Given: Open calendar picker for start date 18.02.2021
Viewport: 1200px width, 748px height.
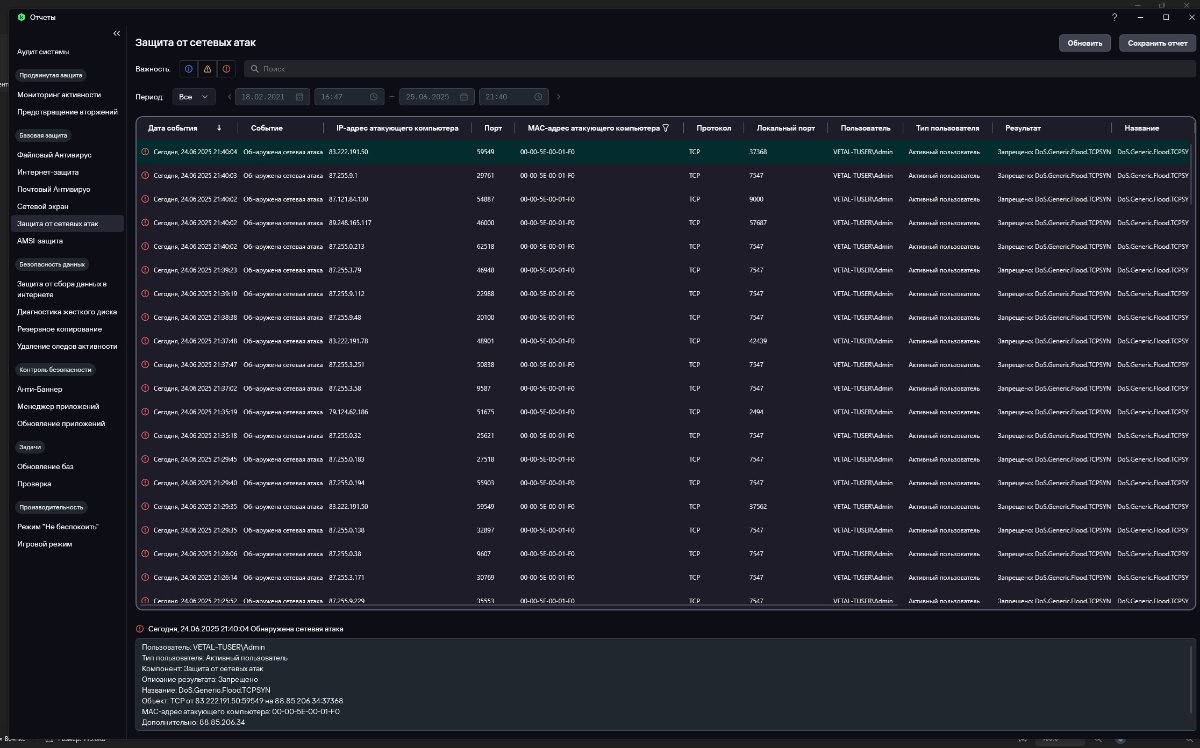Looking at the screenshot, I should pyautogui.click(x=299, y=97).
